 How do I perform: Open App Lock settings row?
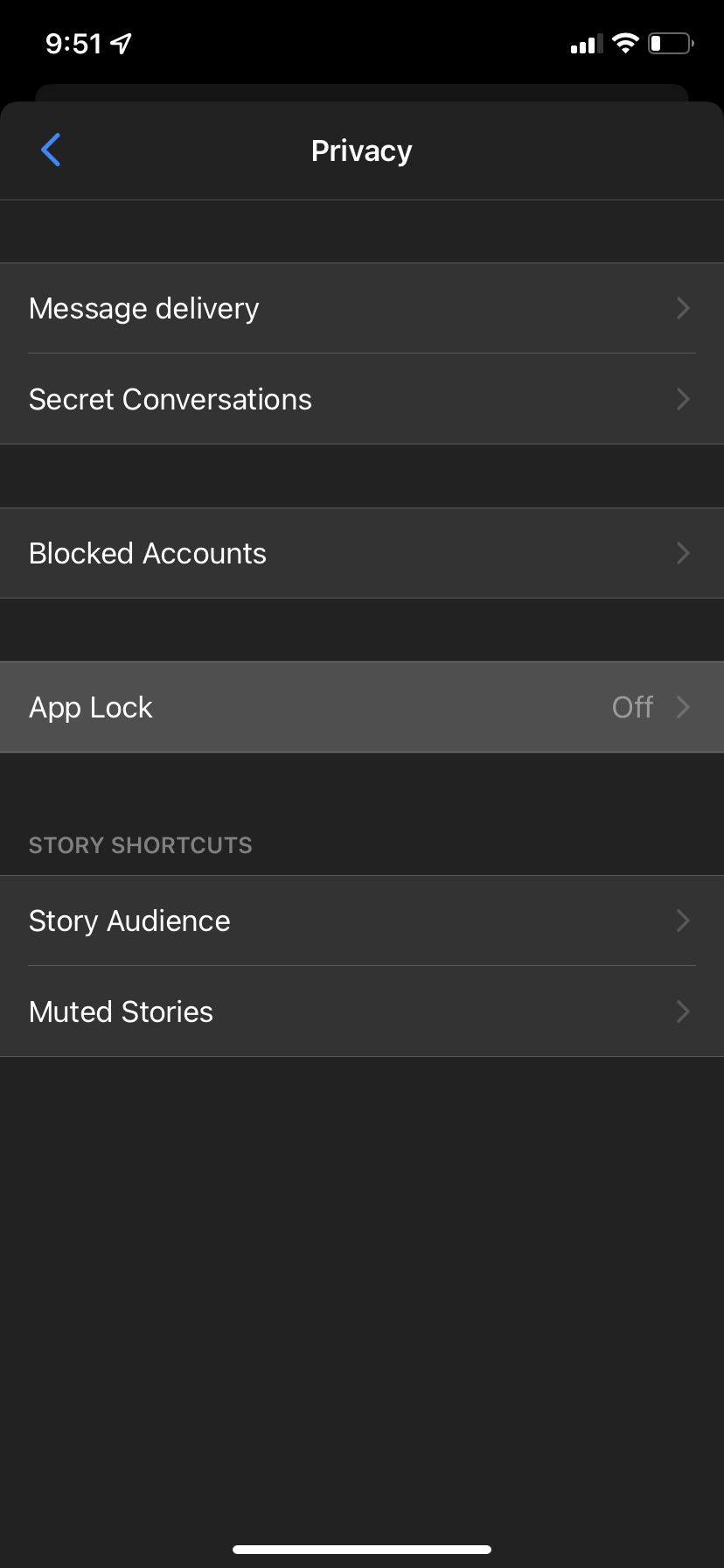(x=91, y=707)
